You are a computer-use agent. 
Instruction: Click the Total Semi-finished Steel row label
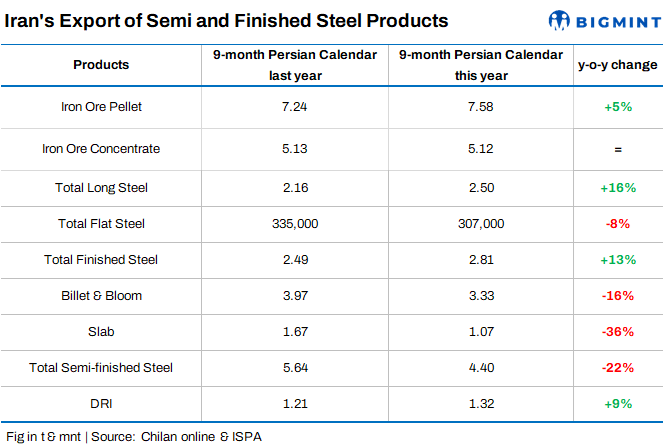coord(101,368)
